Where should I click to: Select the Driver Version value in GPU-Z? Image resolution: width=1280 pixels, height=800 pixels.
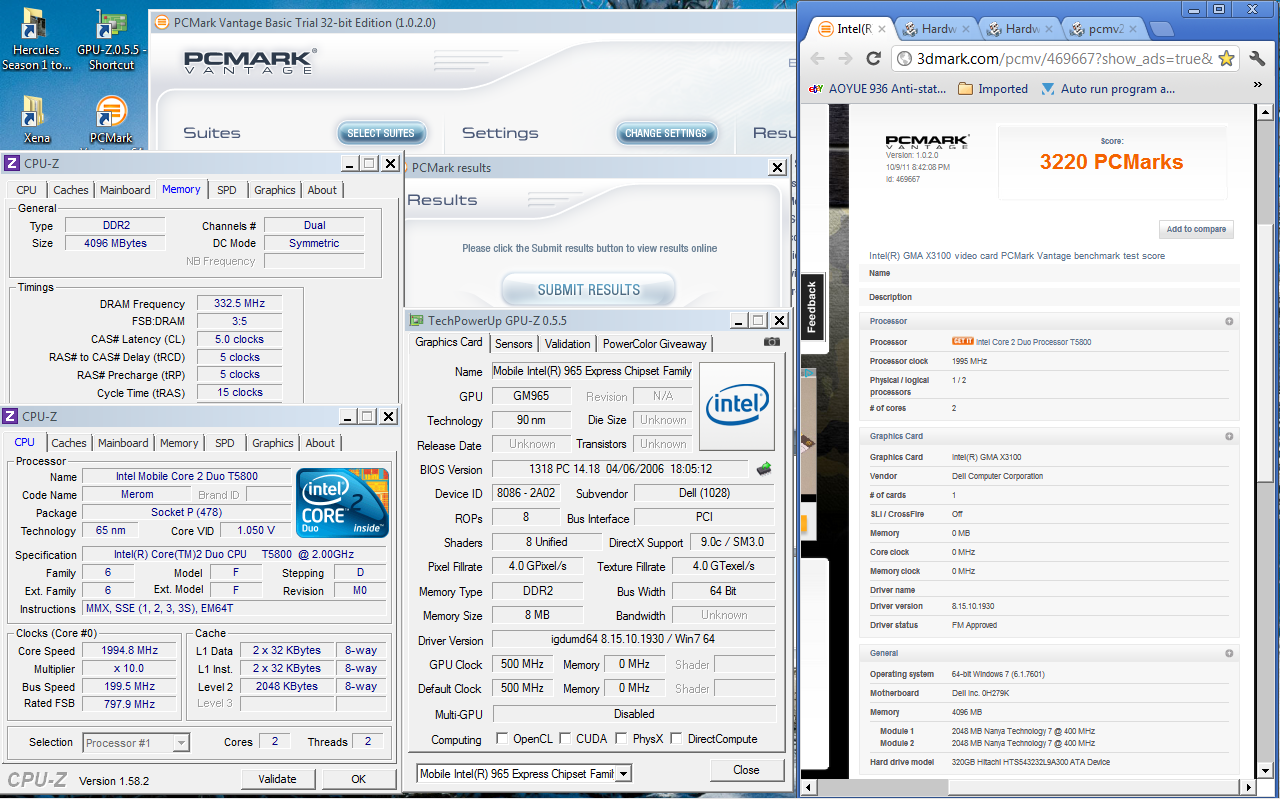(x=634, y=640)
